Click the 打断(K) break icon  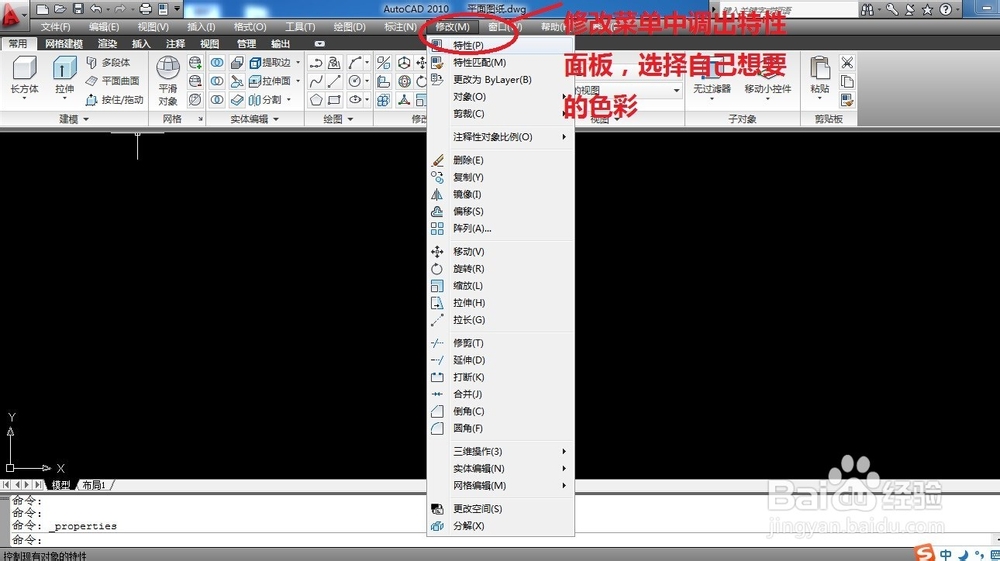point(437,377)
